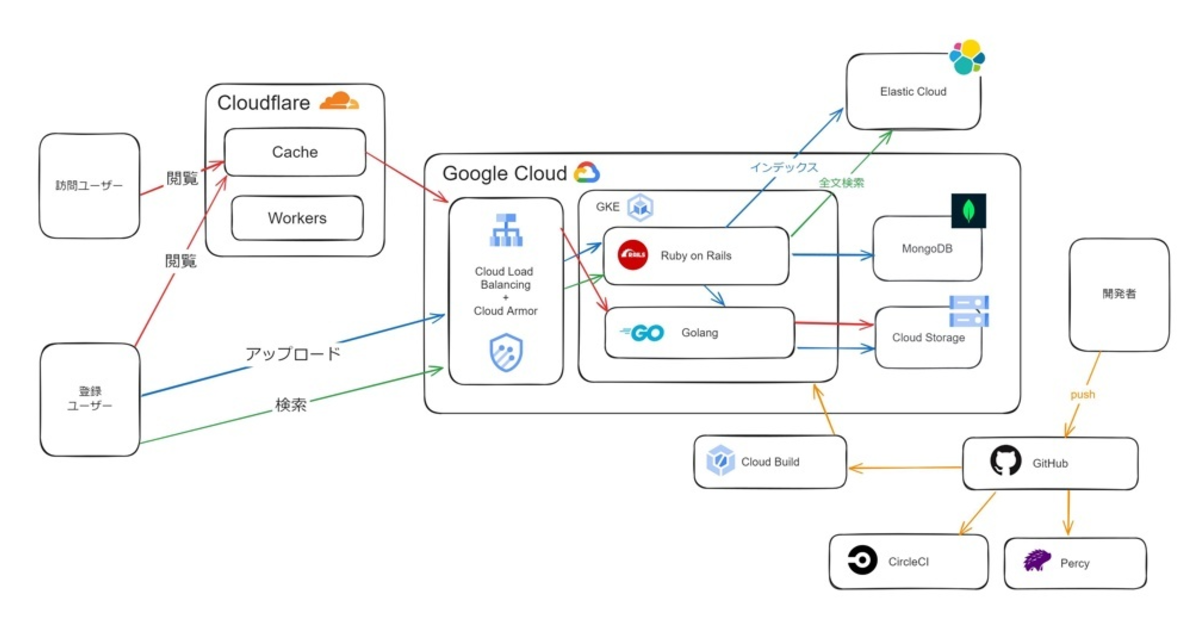Click the Google Cloud multicolor logo
The height and width of the screenshot is (630, 1200).
pos(586,172)
